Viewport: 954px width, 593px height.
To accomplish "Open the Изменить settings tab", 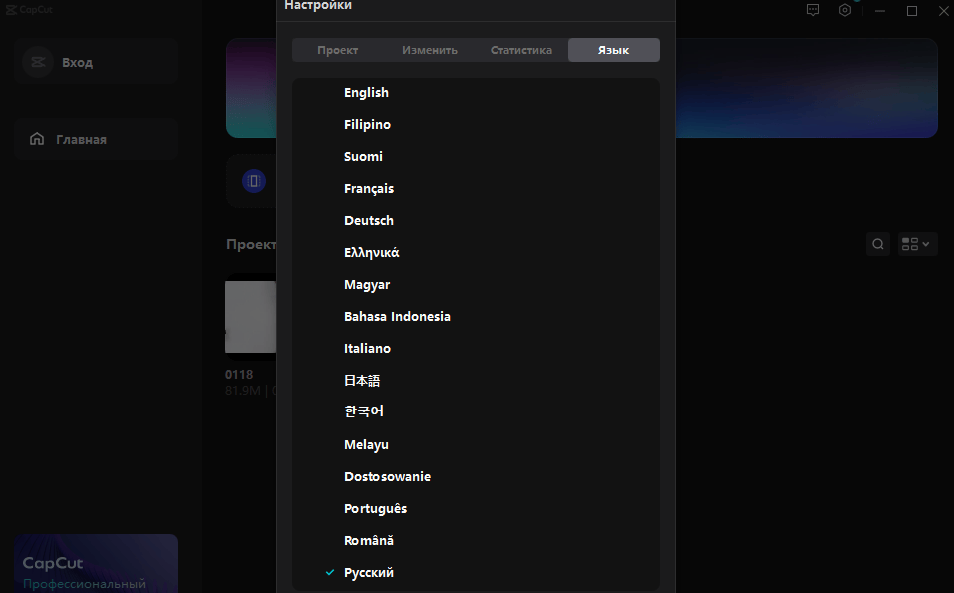I will [x=430, y=50].
